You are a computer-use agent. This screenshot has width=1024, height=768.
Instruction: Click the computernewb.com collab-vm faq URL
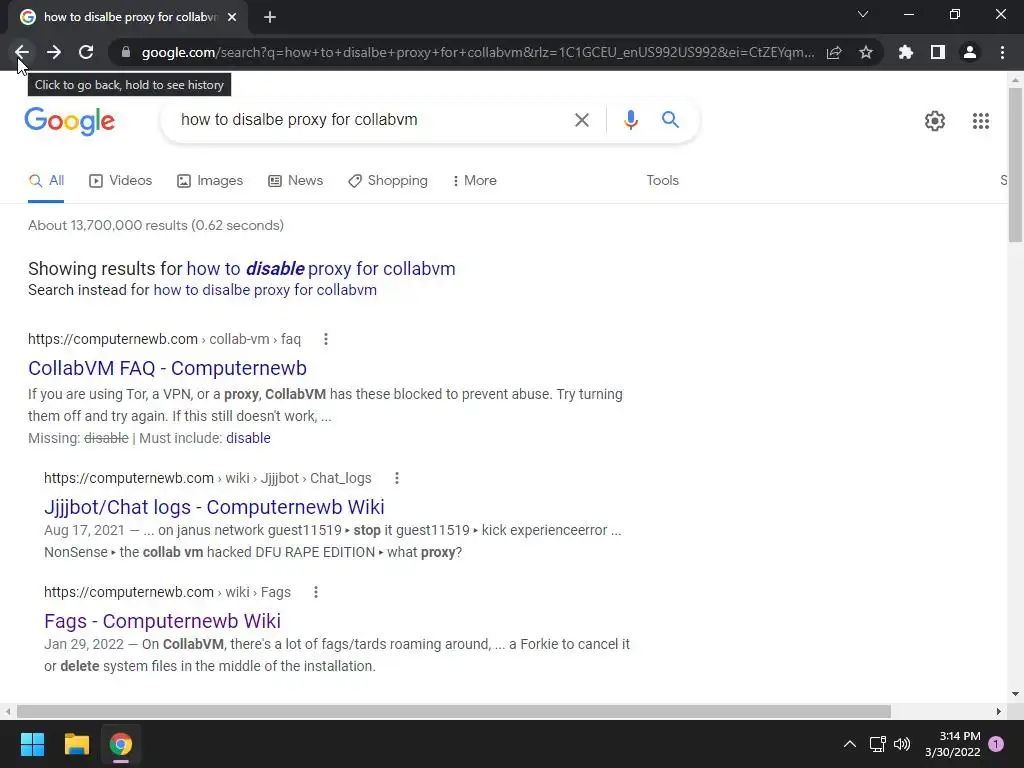click(165, 339)
